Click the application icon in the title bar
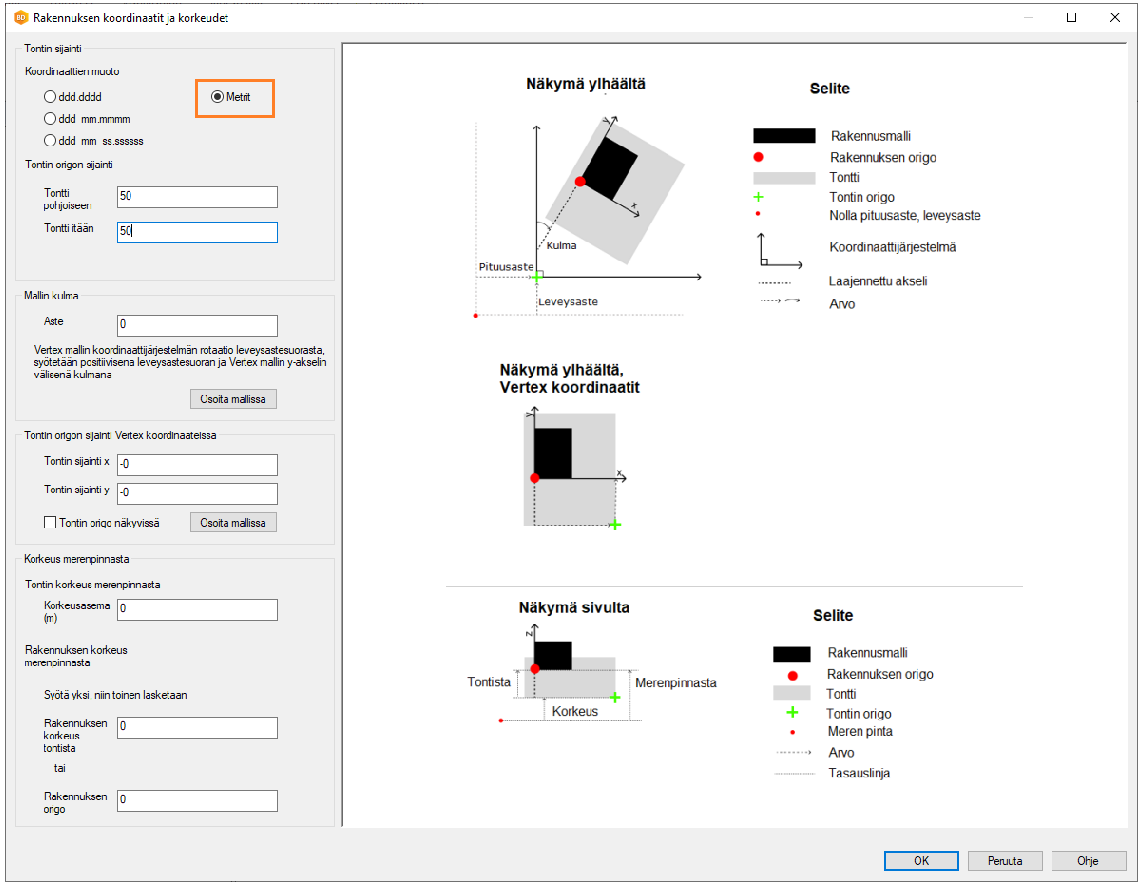This screenshot has height=887, width=1142. [20, 18]
